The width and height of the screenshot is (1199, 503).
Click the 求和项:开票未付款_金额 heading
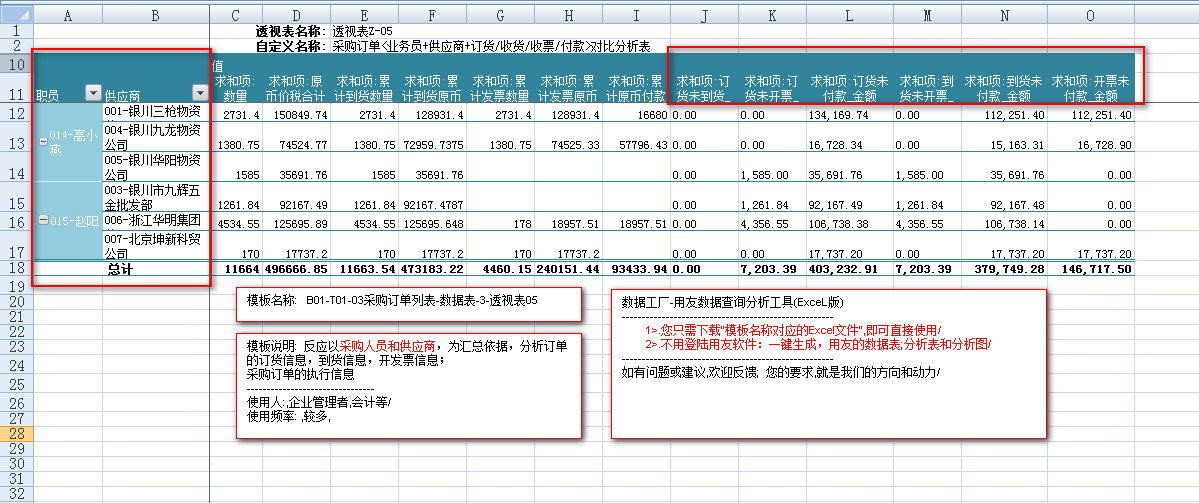pyautogui.click(x=1096, y=88)
